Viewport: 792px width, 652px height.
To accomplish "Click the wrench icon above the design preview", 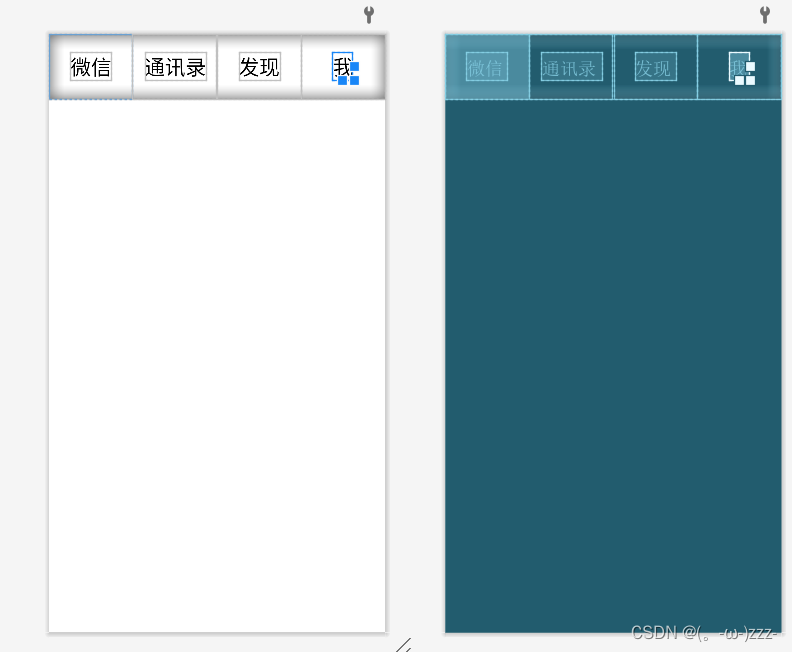I will point(369,15).
